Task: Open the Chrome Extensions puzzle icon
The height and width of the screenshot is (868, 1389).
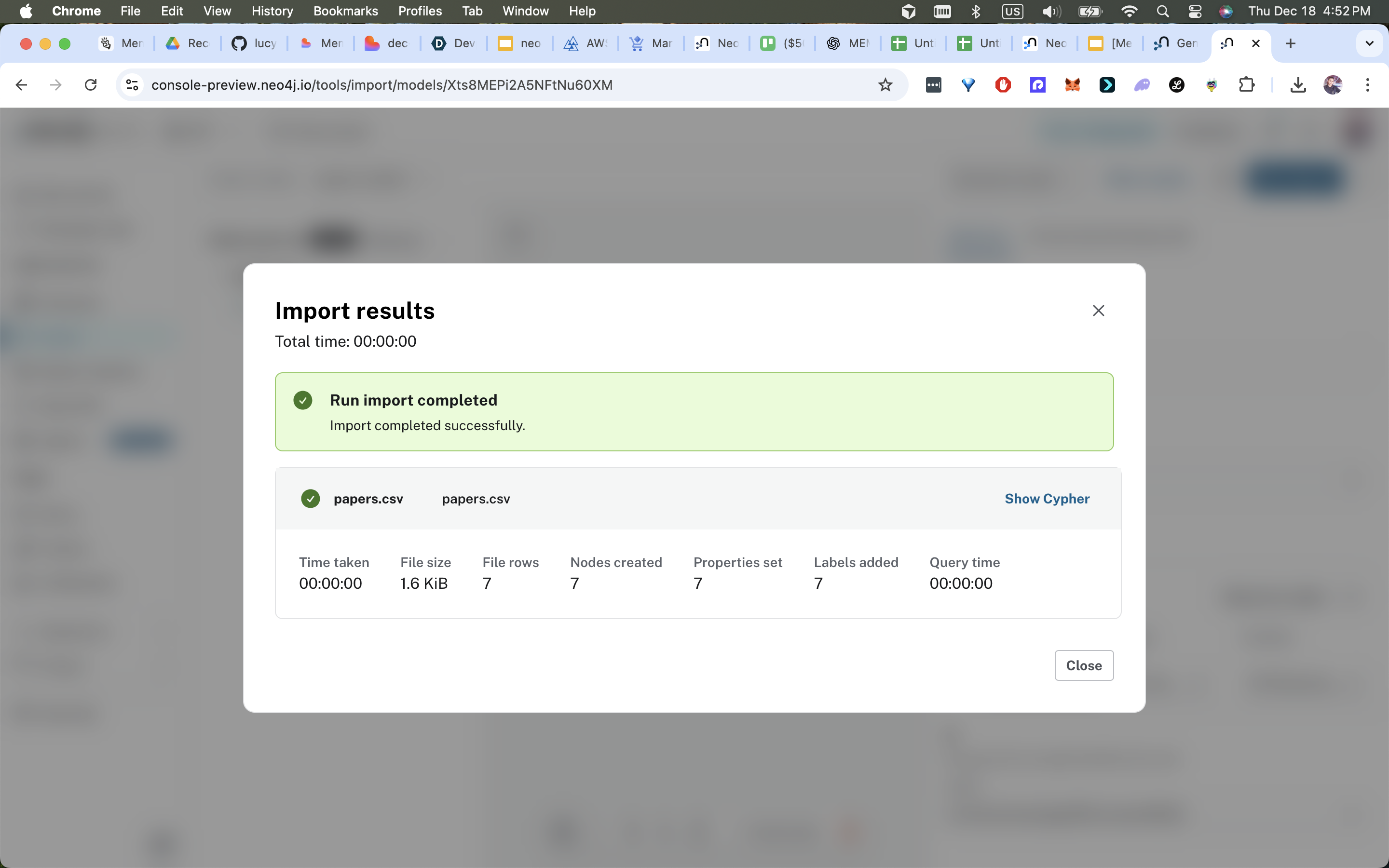Action: (x=1246, y=85)
